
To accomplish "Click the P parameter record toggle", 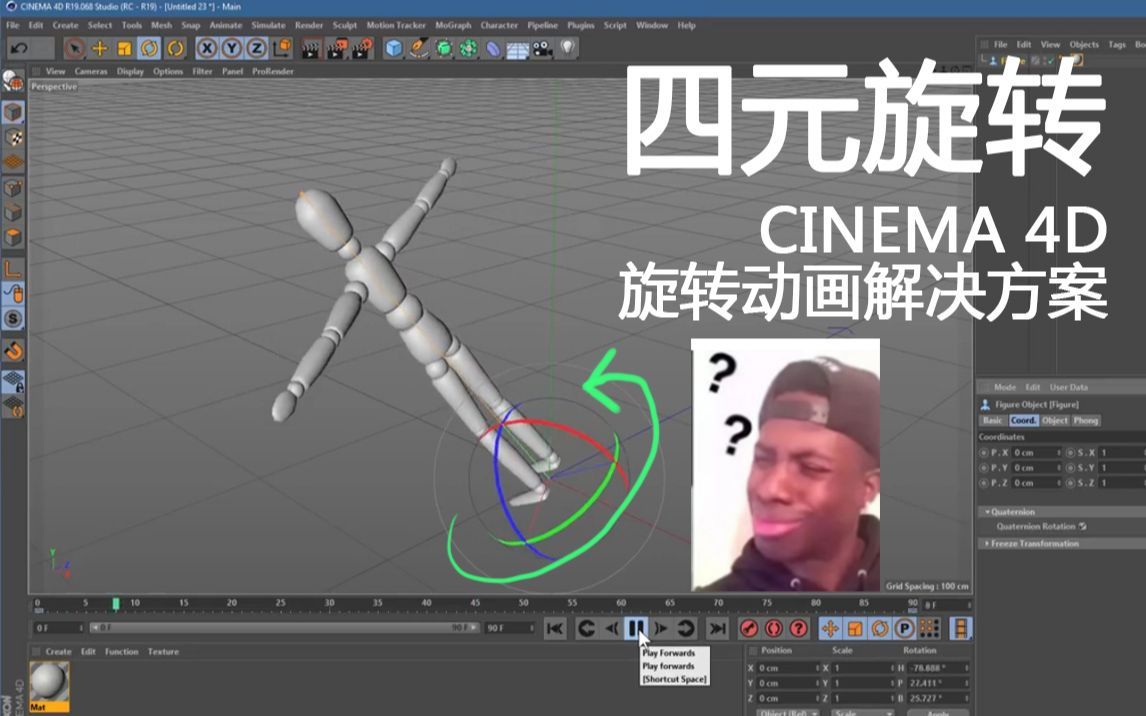I will [x=904, y=630].
